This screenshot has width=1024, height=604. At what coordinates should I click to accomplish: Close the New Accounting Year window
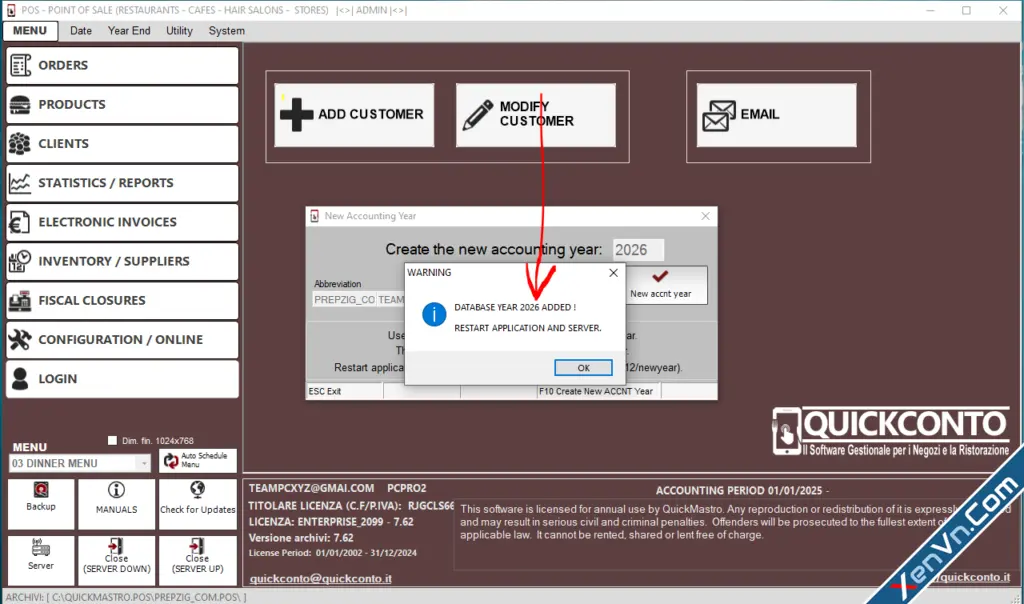[x=705, y=216]
